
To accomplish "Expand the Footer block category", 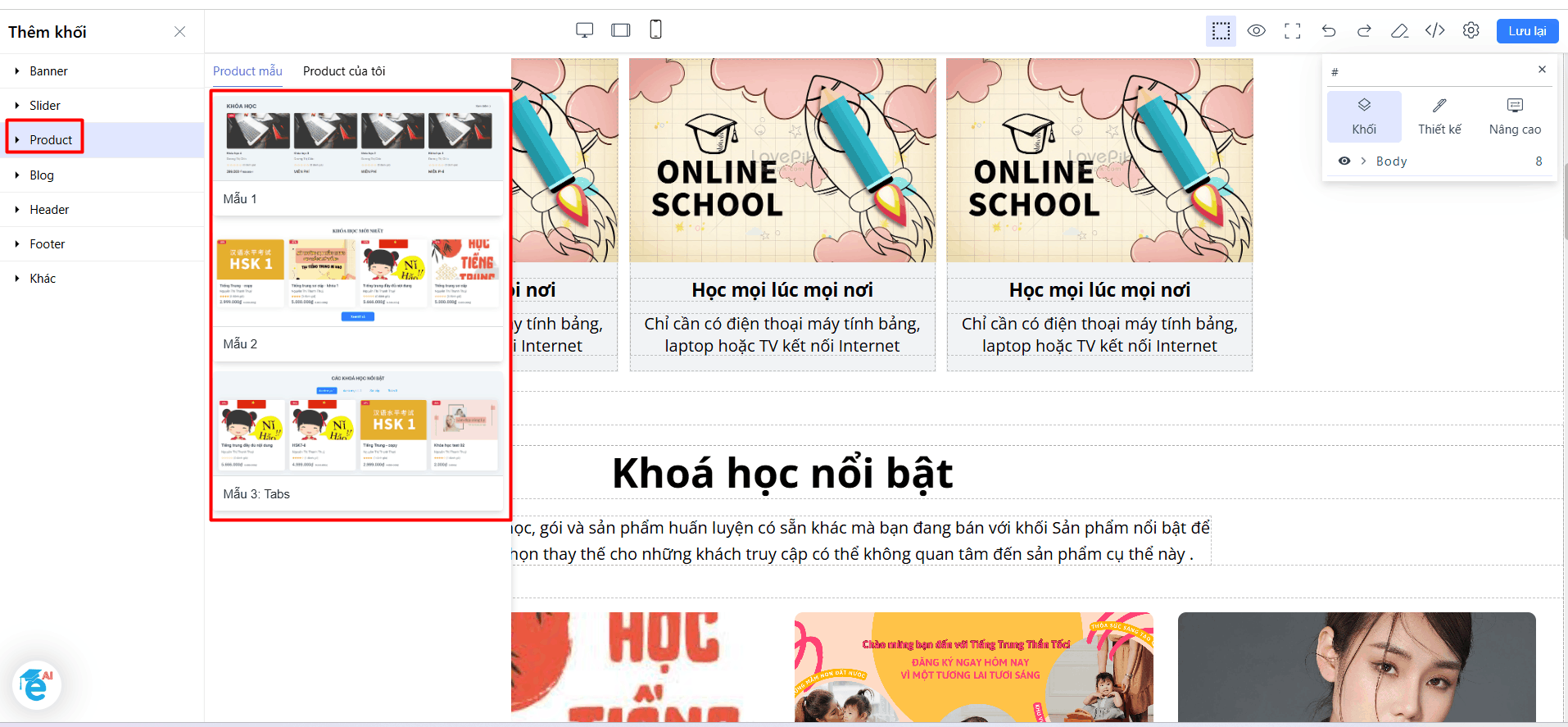I will coord(102,243).
